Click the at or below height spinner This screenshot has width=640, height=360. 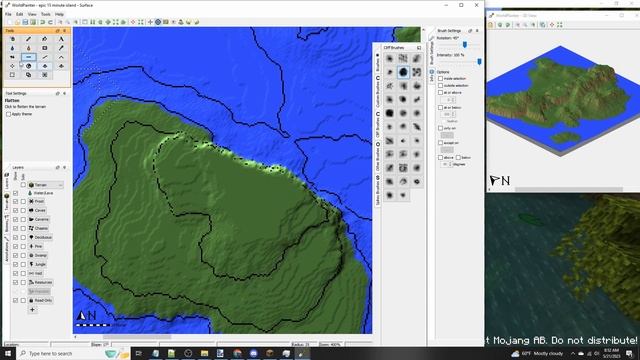tap(448, 115)
